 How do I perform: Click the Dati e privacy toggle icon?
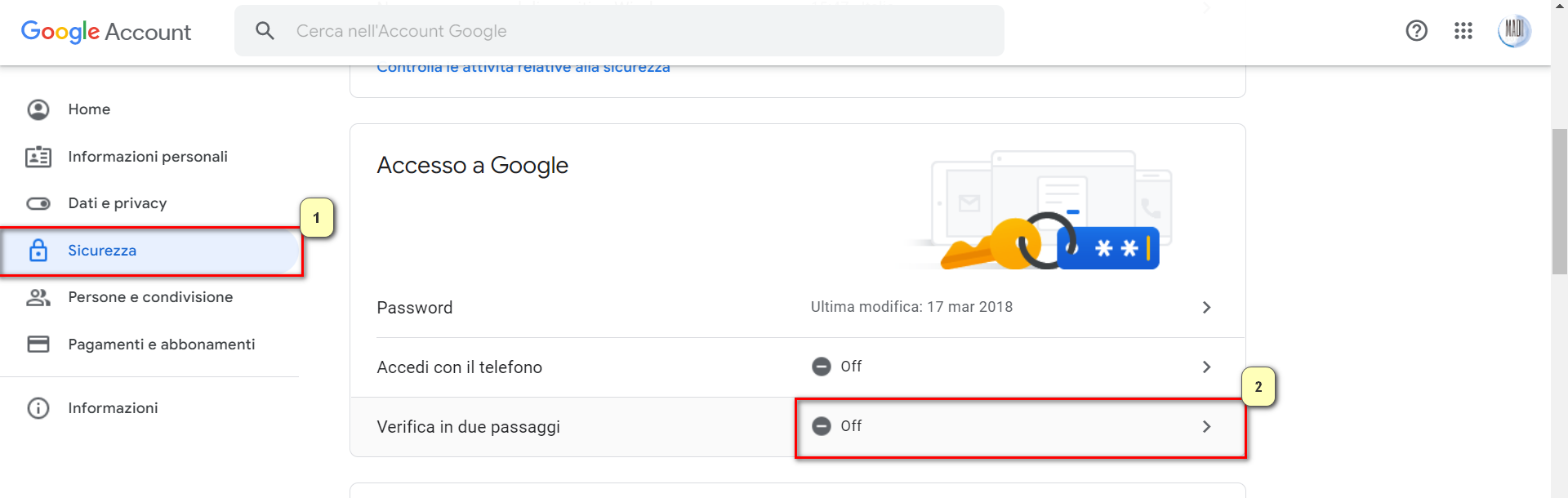pyautogui.click(x=38, y=203)
